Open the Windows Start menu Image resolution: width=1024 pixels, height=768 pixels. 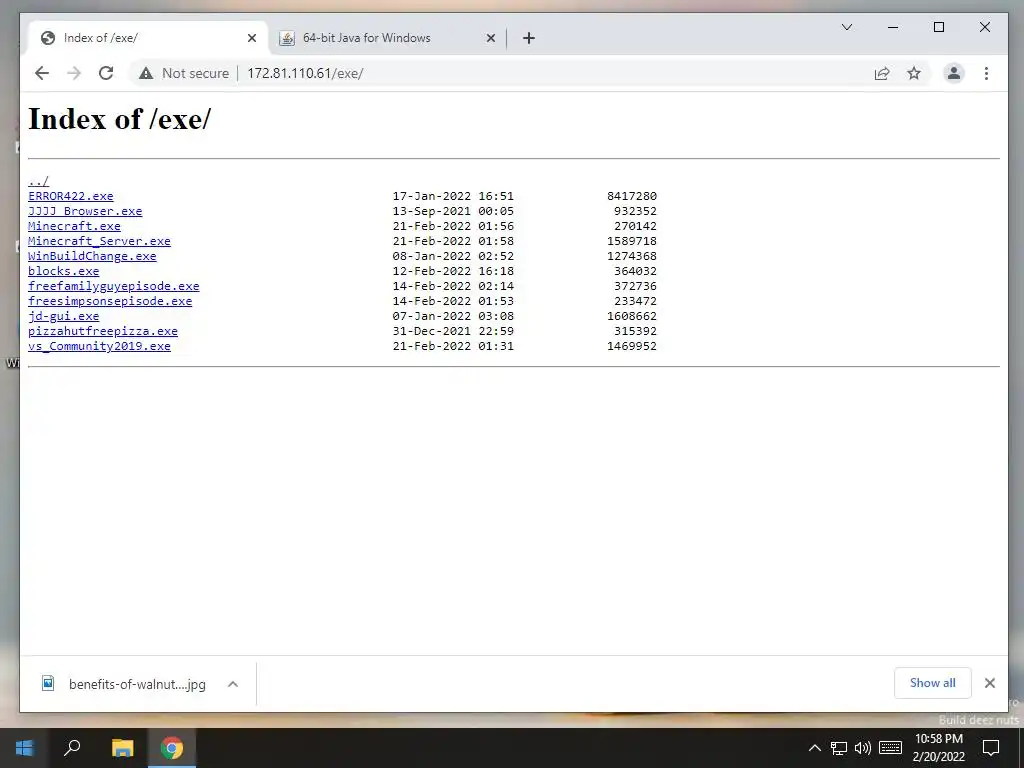click(24, 748)
